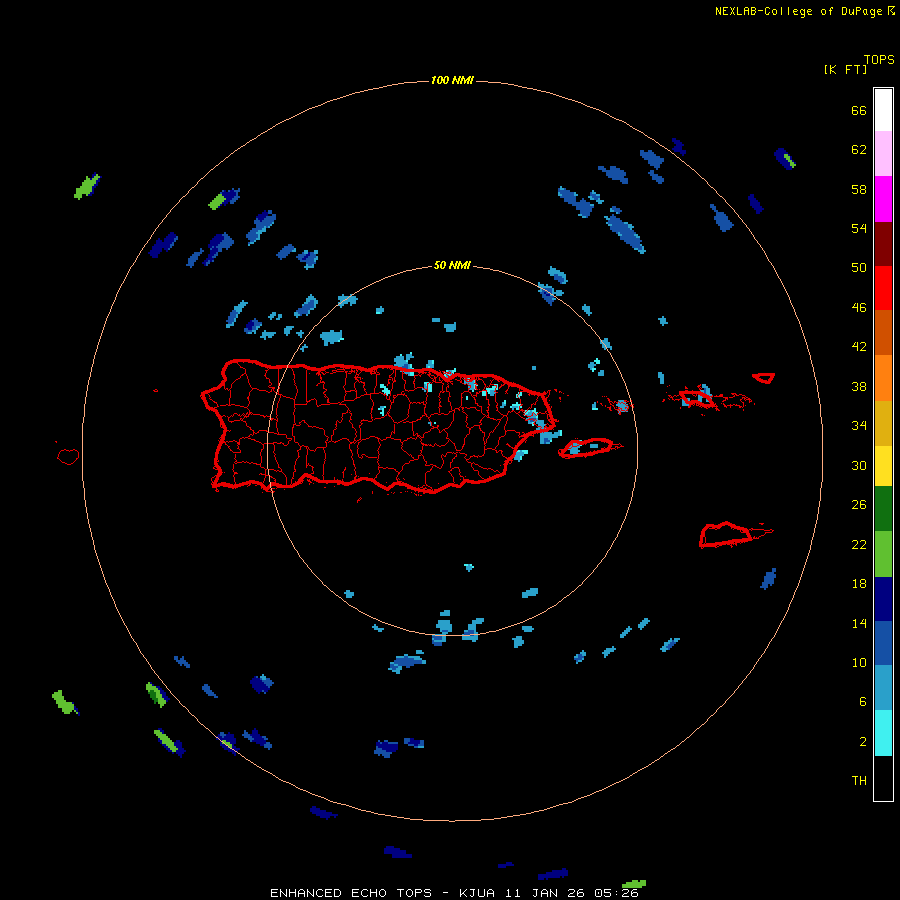Image resolution: width=900 pixels, height=900 pixels.
Task: Click the 42 legend value
Action: 859,347
